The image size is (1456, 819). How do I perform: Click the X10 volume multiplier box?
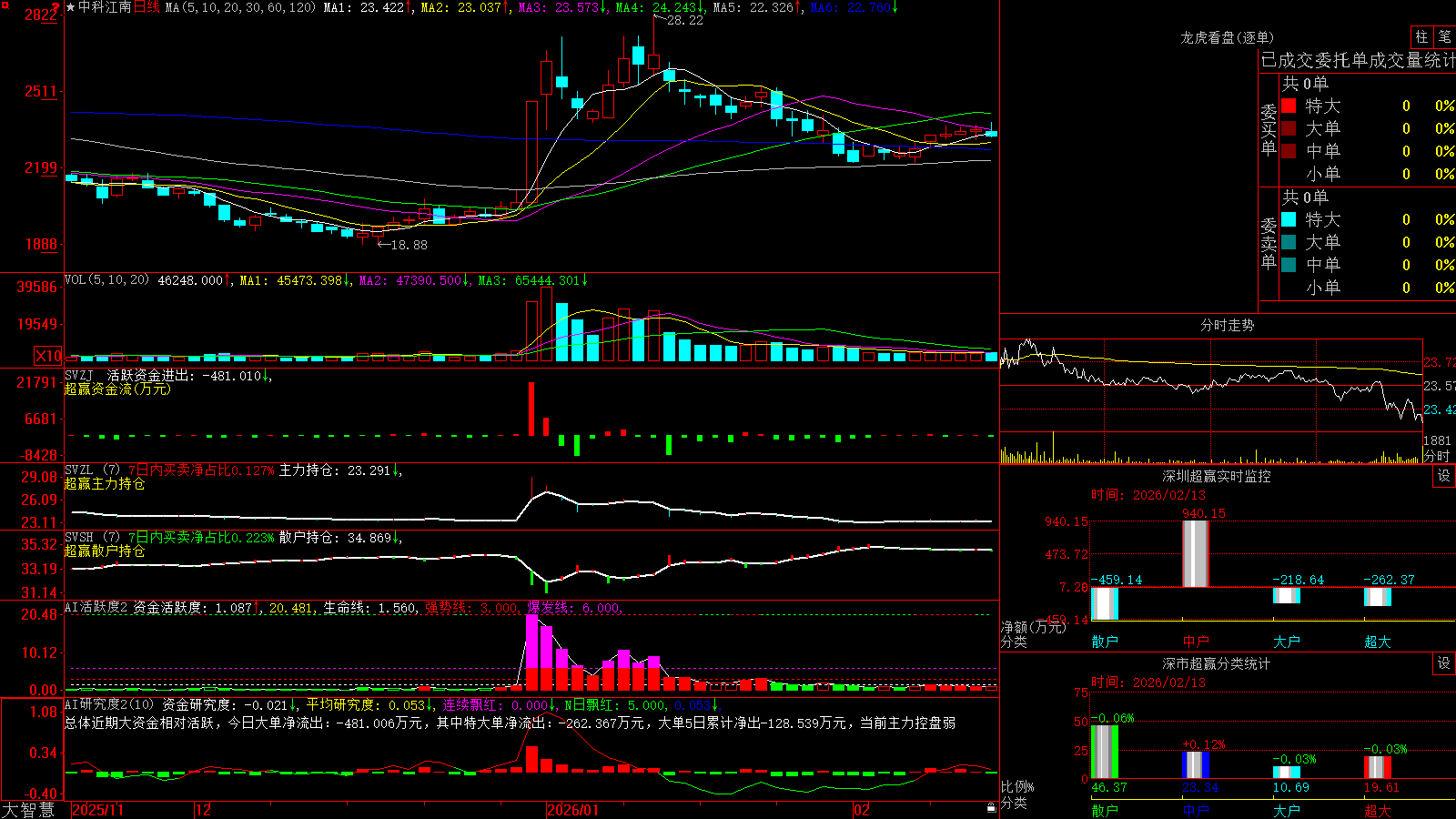click(x=48, y=356)
